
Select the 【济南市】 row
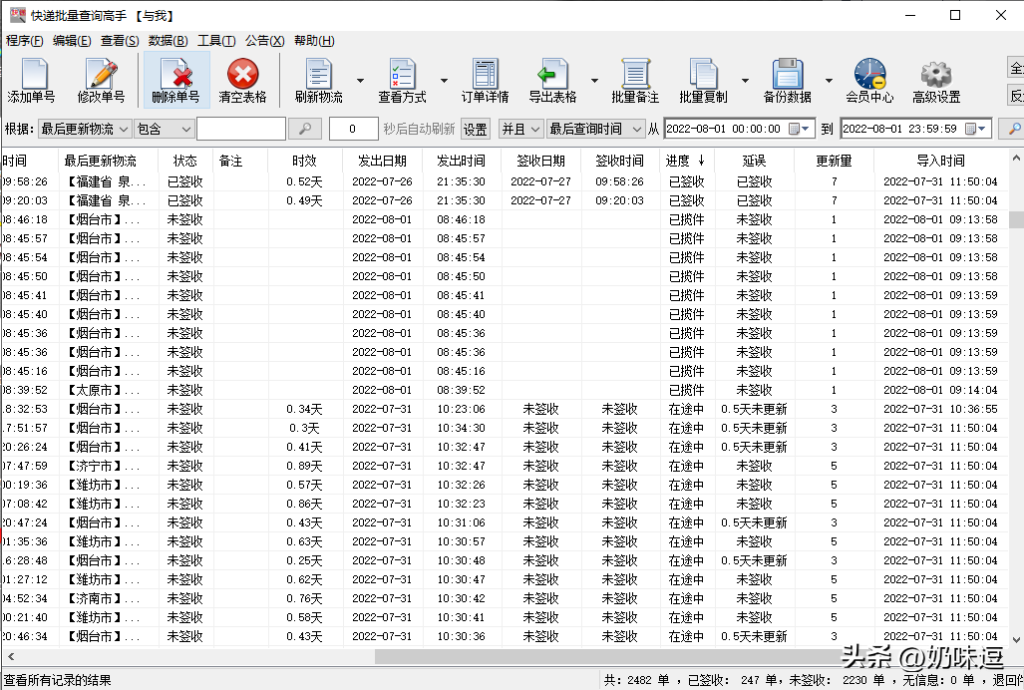[x=504, y=598]
